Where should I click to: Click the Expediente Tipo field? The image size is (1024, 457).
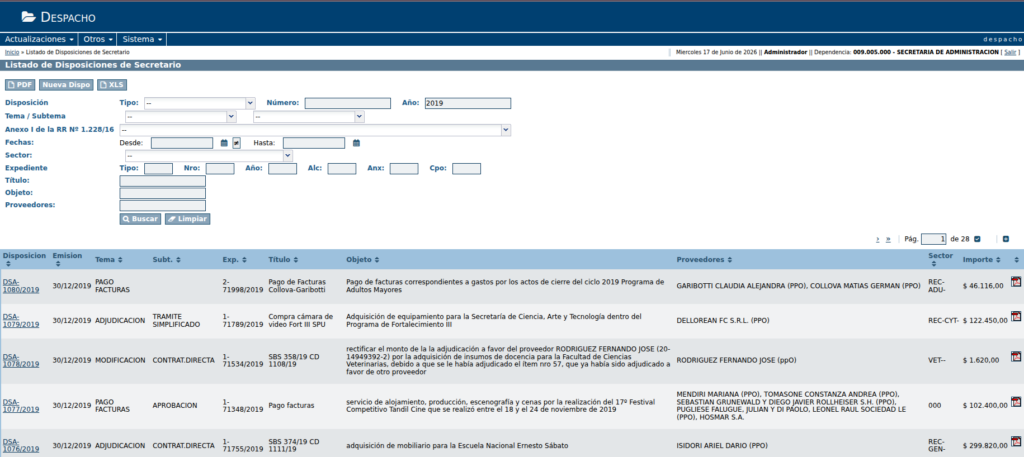(x=158, y=168)
